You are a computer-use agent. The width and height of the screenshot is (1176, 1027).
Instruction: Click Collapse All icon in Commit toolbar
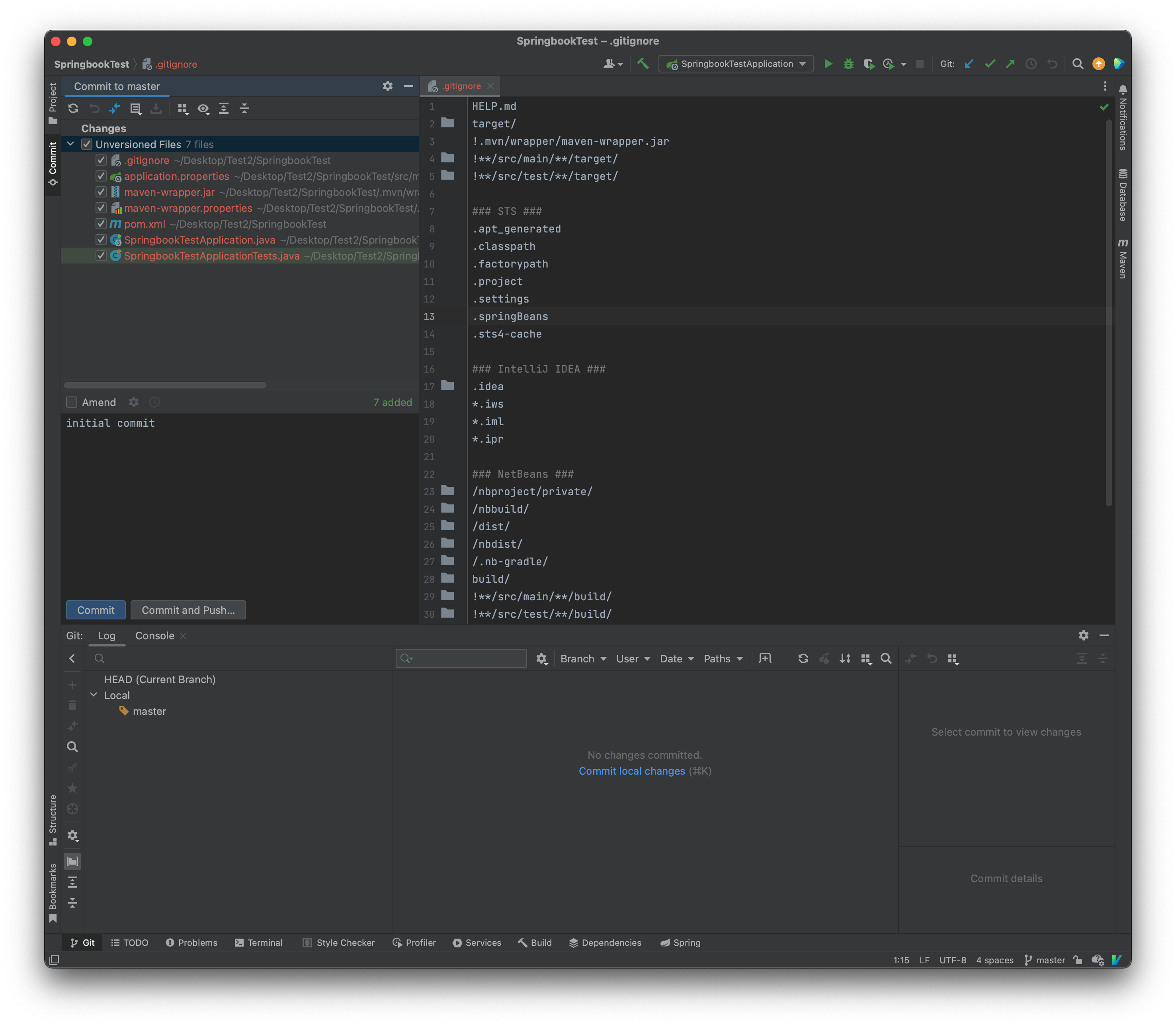(x=245, y=108)
